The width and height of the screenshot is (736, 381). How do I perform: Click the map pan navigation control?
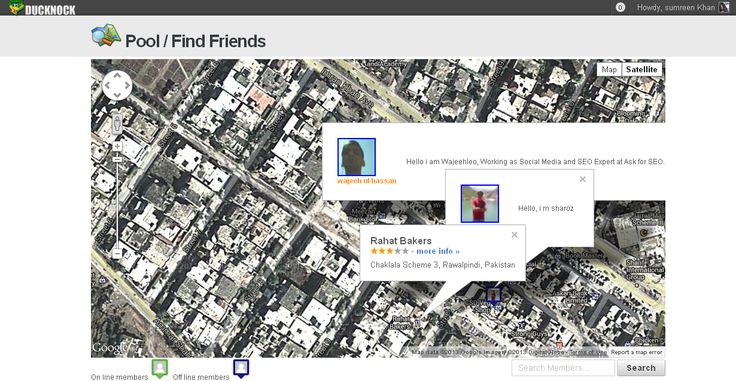[x=117, y=86]
